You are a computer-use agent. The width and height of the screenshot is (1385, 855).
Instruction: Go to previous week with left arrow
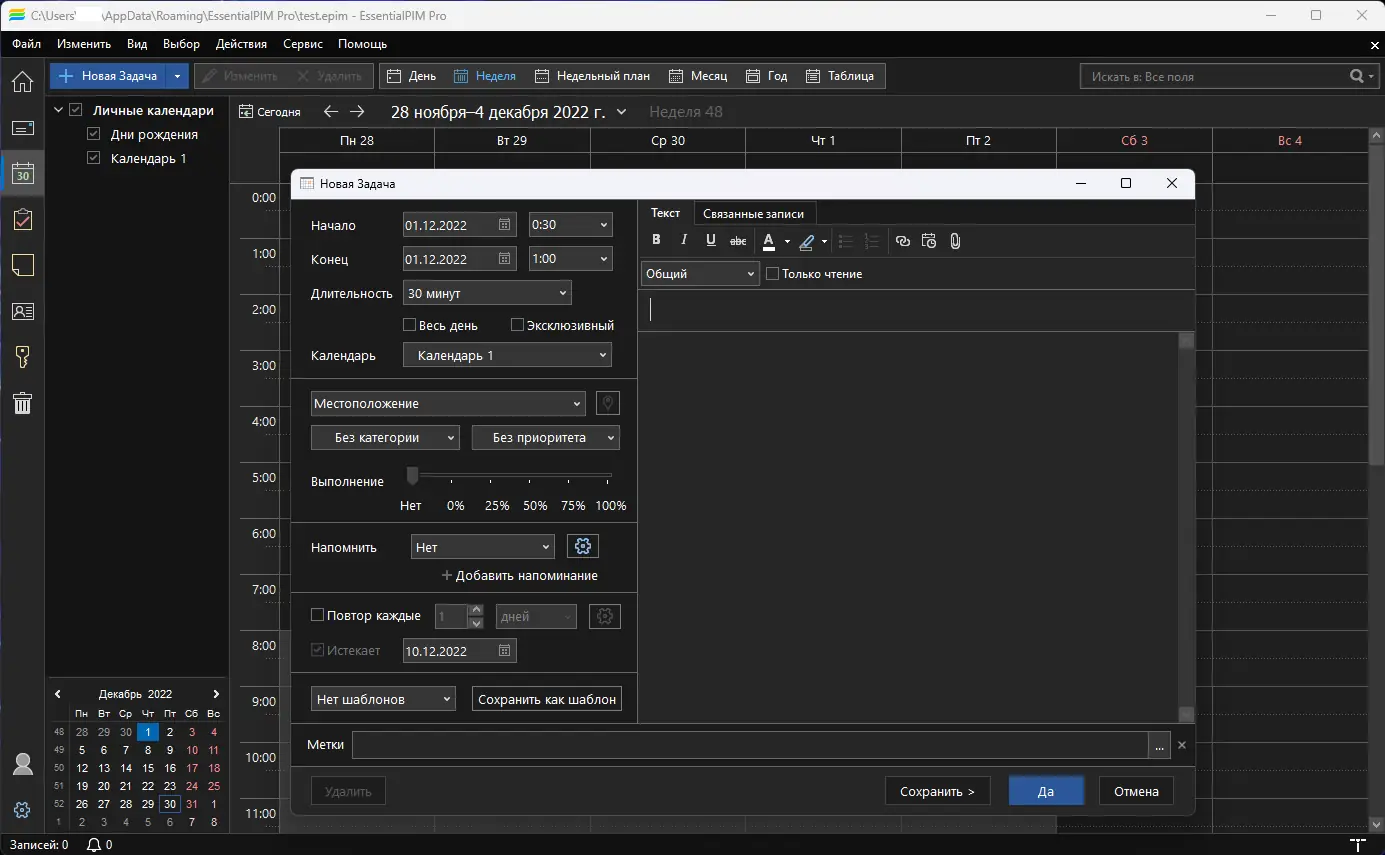pyautogui.click(x=331, y=112)
